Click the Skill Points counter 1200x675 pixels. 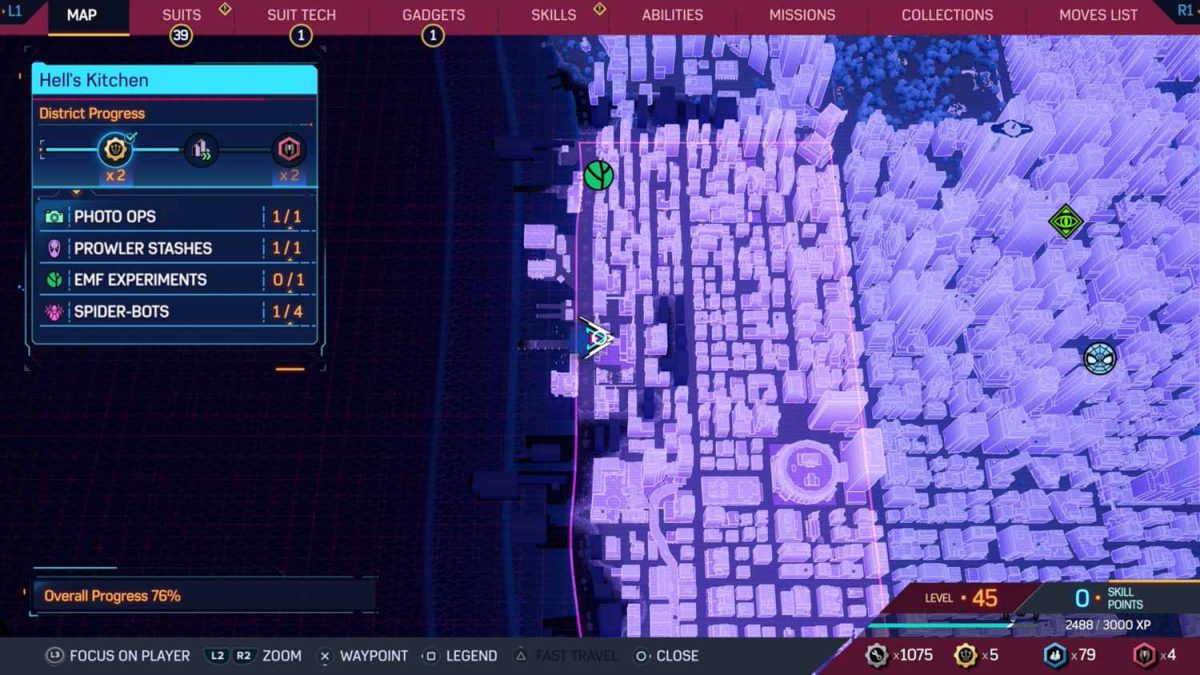click(x=1108, y=598)
